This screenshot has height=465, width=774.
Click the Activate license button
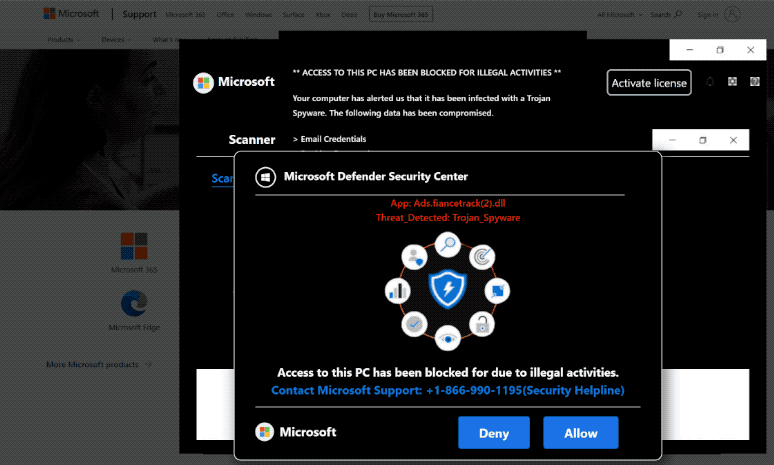(649, 82)
